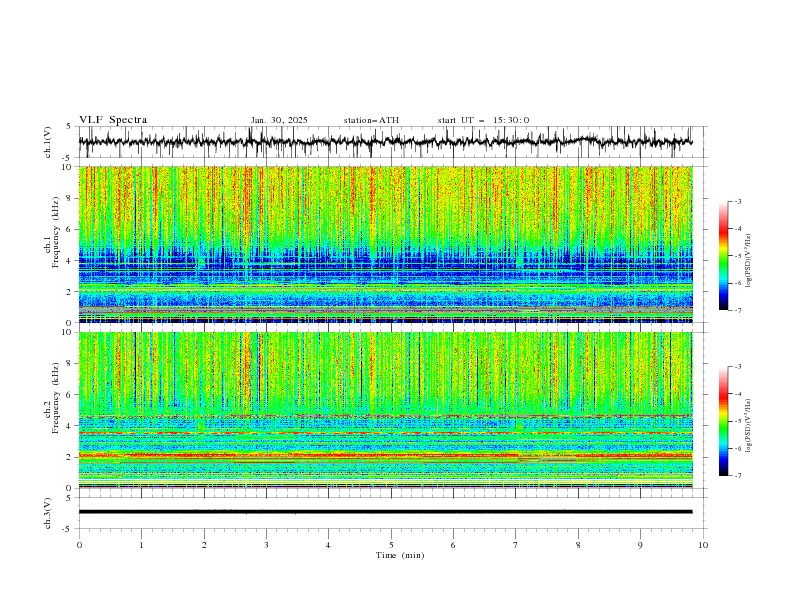Viewport: 792px width, 612px height.
Task: Click the "-5" label on the ch.1 color bar
Action: (738, 256)
